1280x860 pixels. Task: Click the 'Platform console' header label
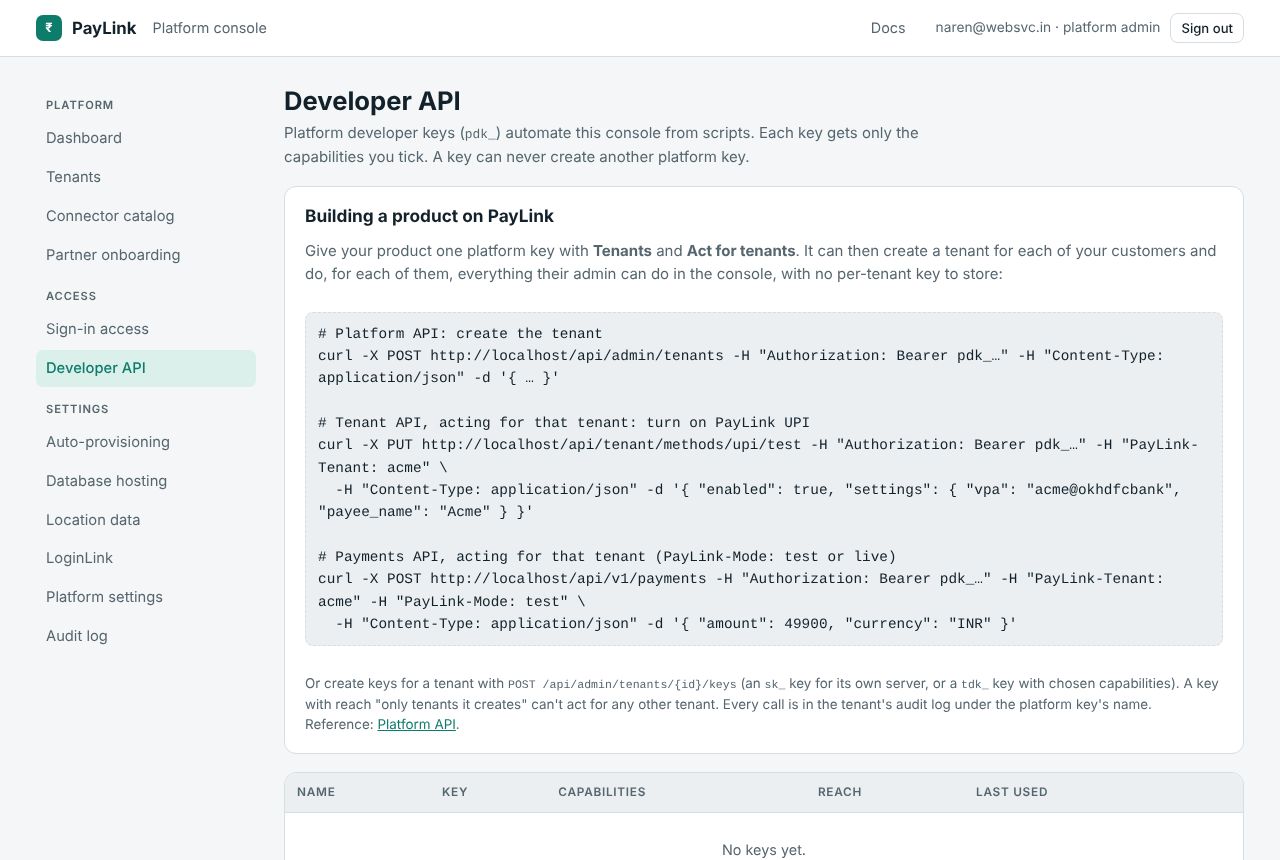[x=210, y=28]
